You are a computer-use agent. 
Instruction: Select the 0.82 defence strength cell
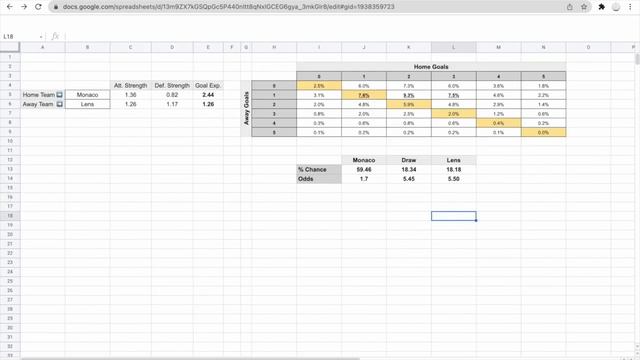coord(172,95)
